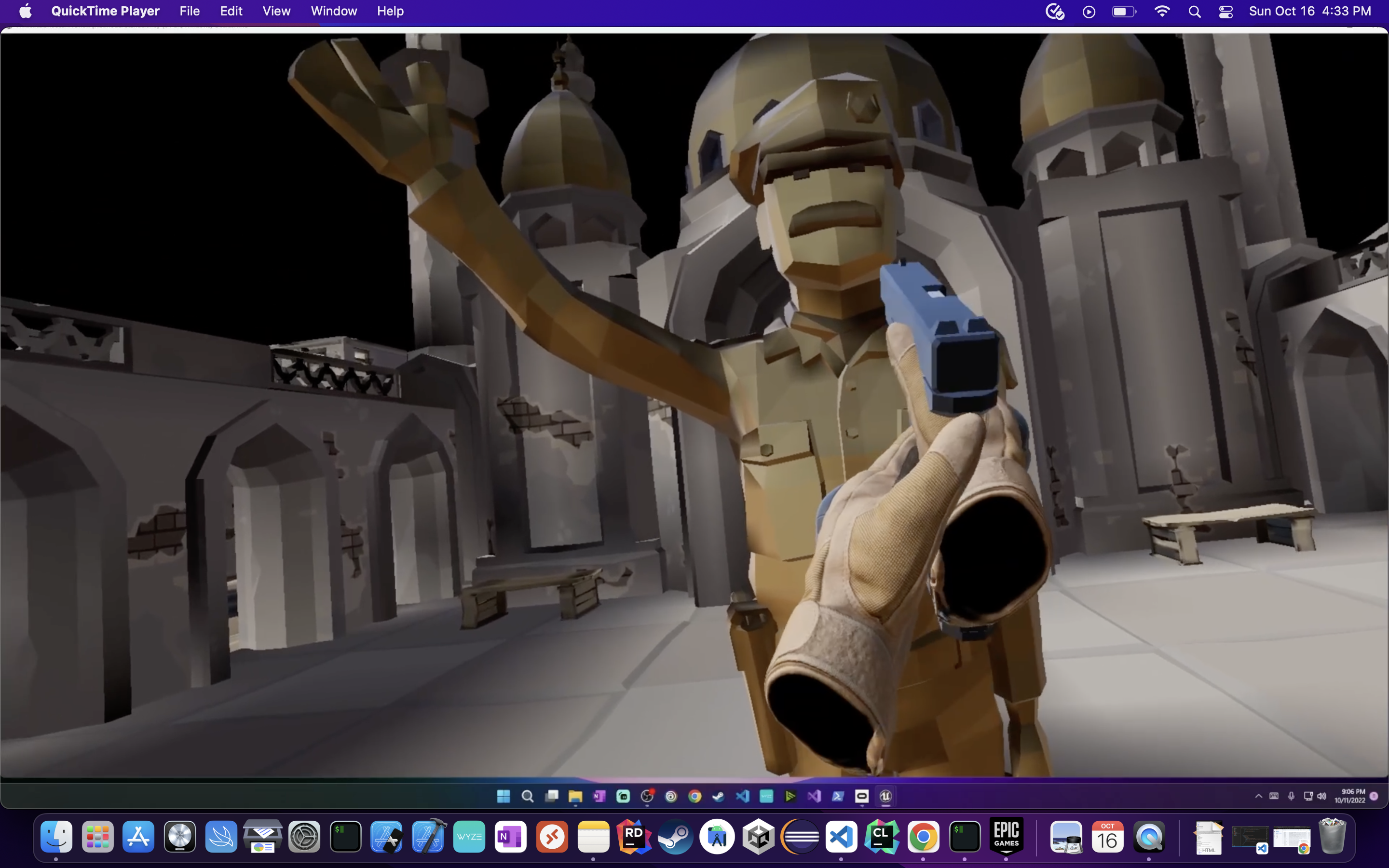
Task: Open the QuickTime Player application menu
Action: coord(105,11)
